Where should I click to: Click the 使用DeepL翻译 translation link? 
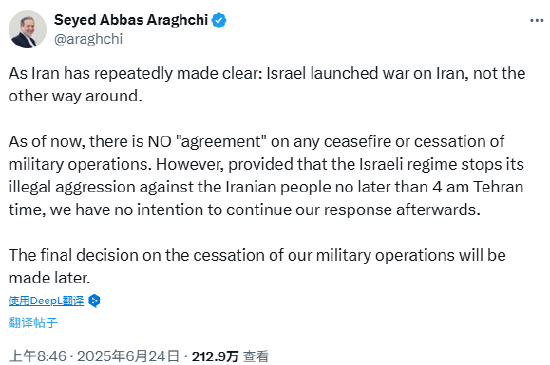tap(46, 301)
